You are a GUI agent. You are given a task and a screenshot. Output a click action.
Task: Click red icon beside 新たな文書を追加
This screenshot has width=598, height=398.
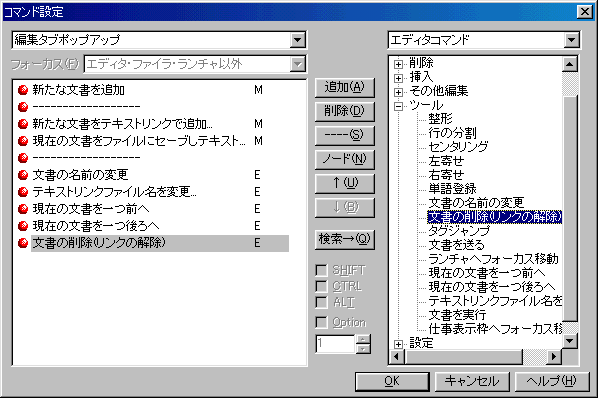23,90
